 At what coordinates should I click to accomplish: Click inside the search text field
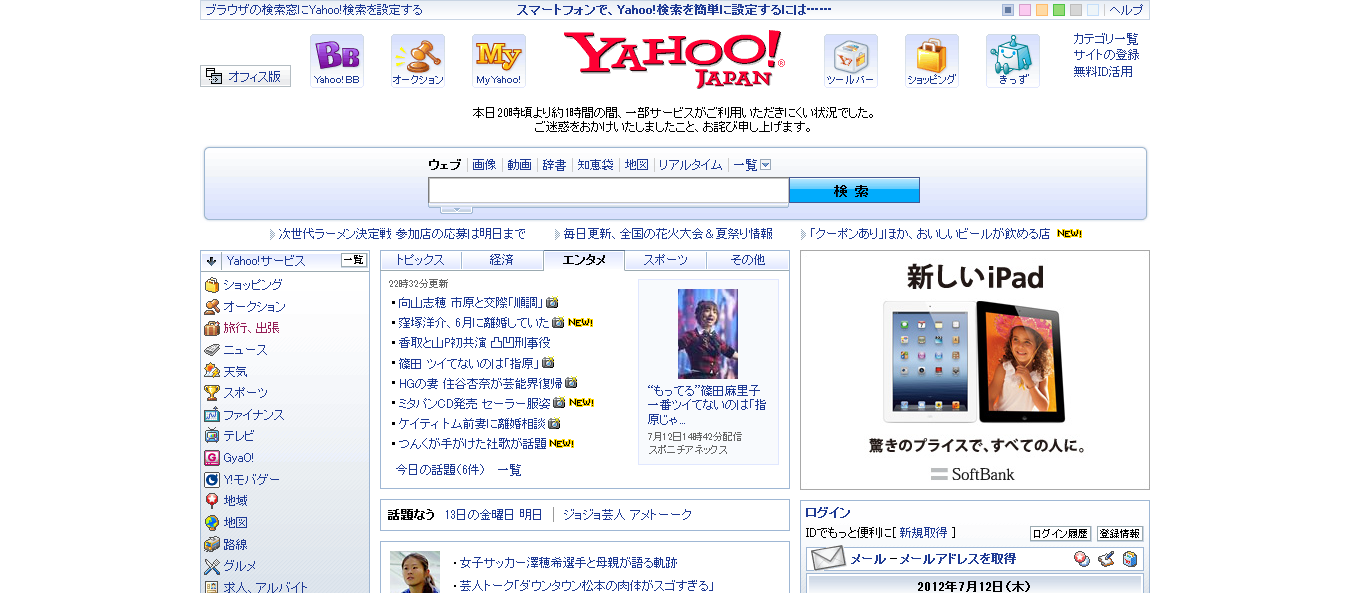coord(609,191)
